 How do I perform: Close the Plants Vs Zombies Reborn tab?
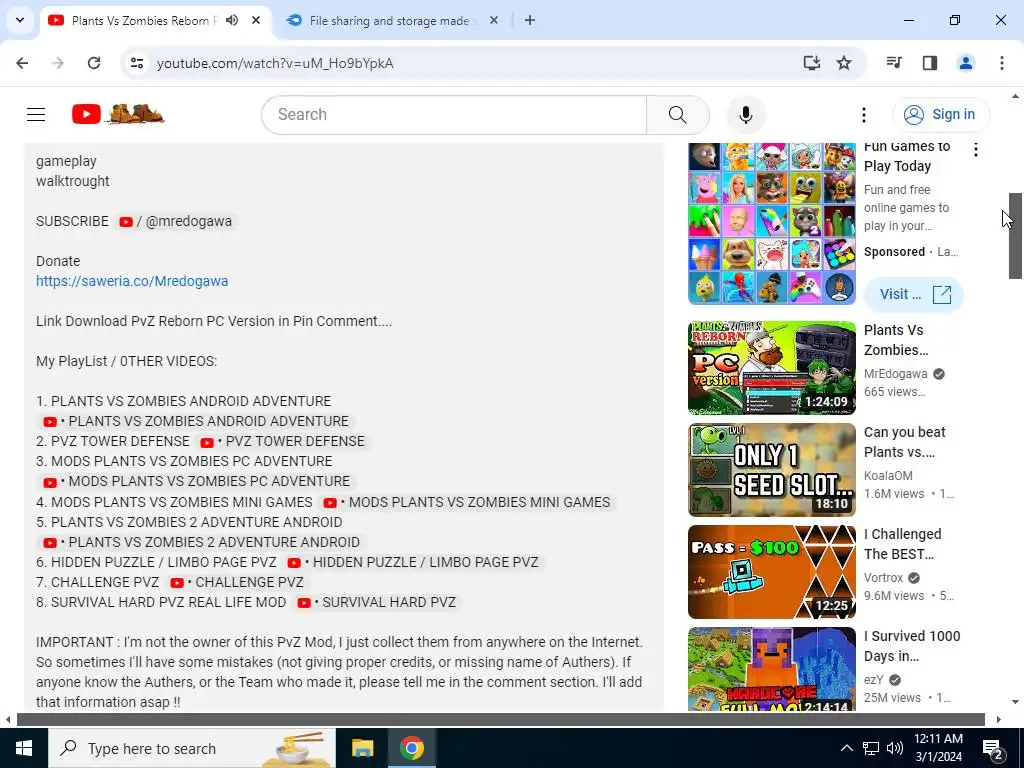[256, 20]
